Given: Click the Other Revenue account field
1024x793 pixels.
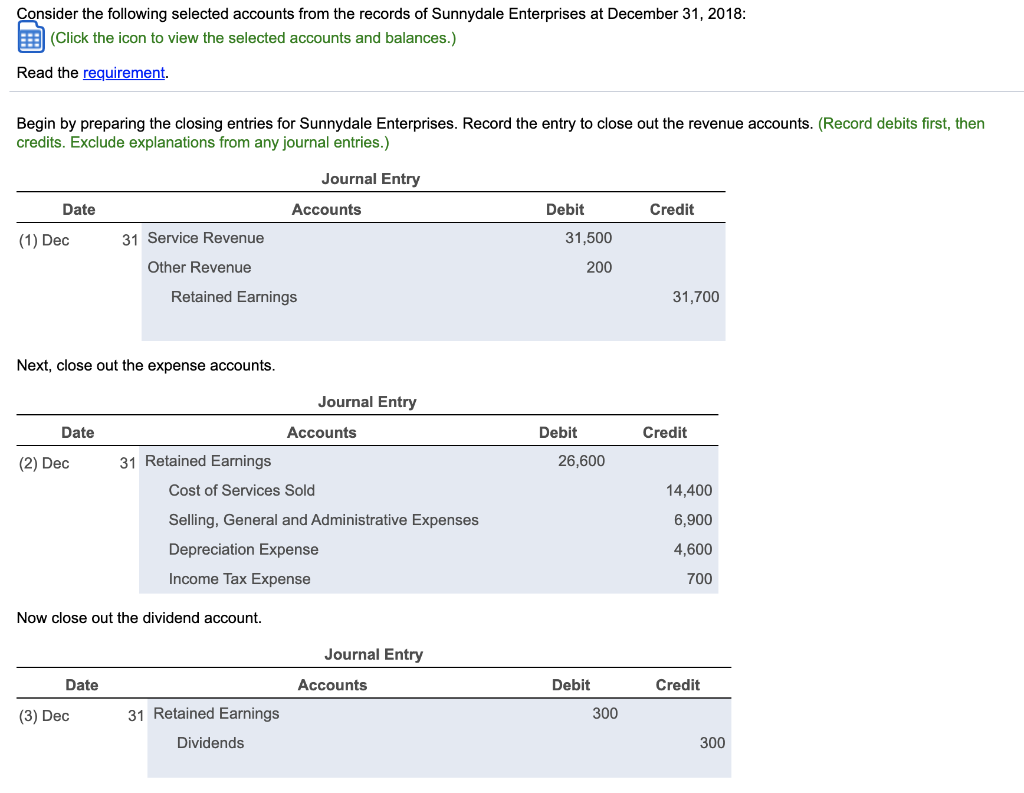Looking at the screenshot, I should click(x=199, y=267).
